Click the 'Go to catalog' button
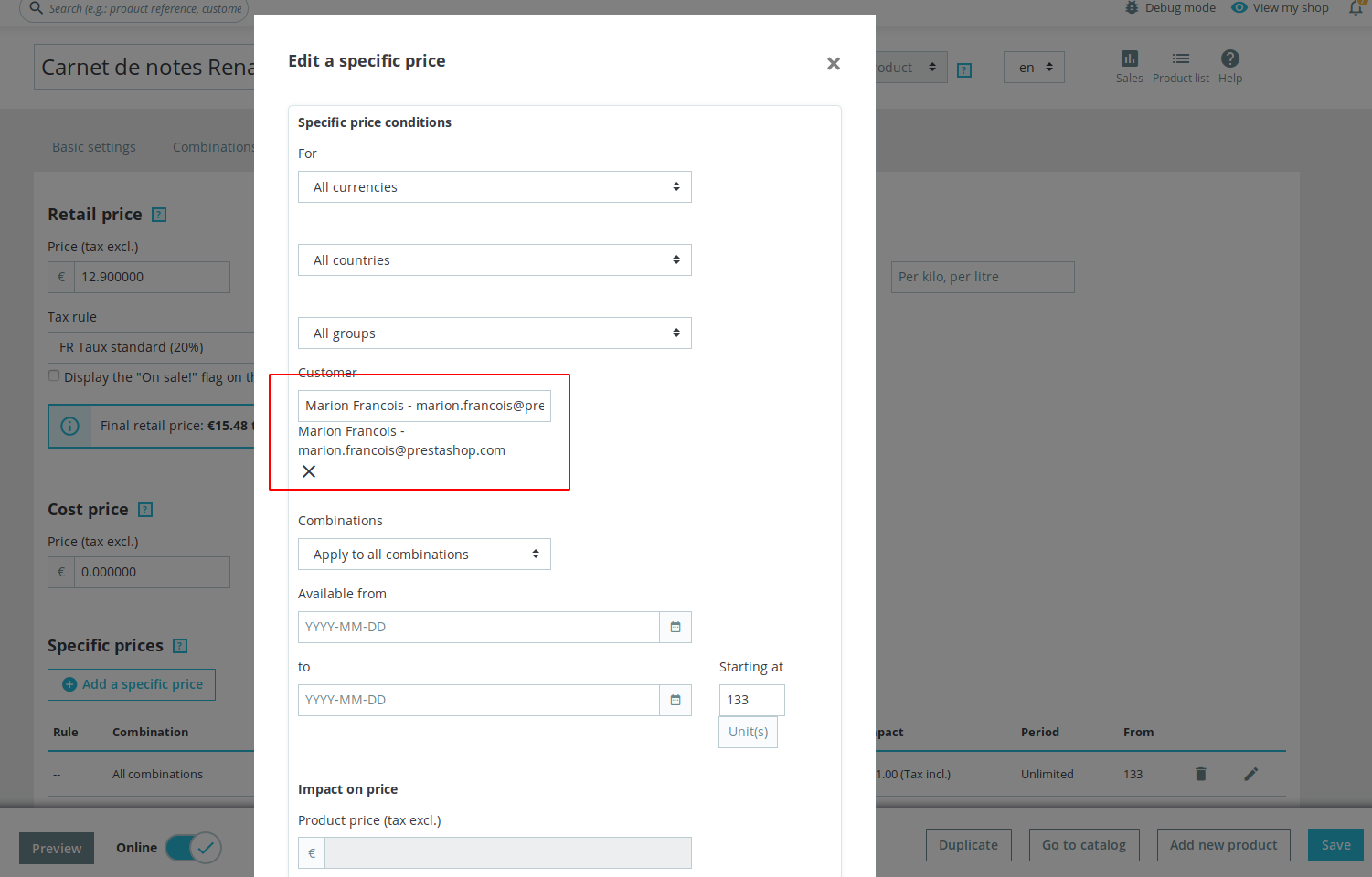The height and width of the screenshot is (877, 1372). (1084, 845)
